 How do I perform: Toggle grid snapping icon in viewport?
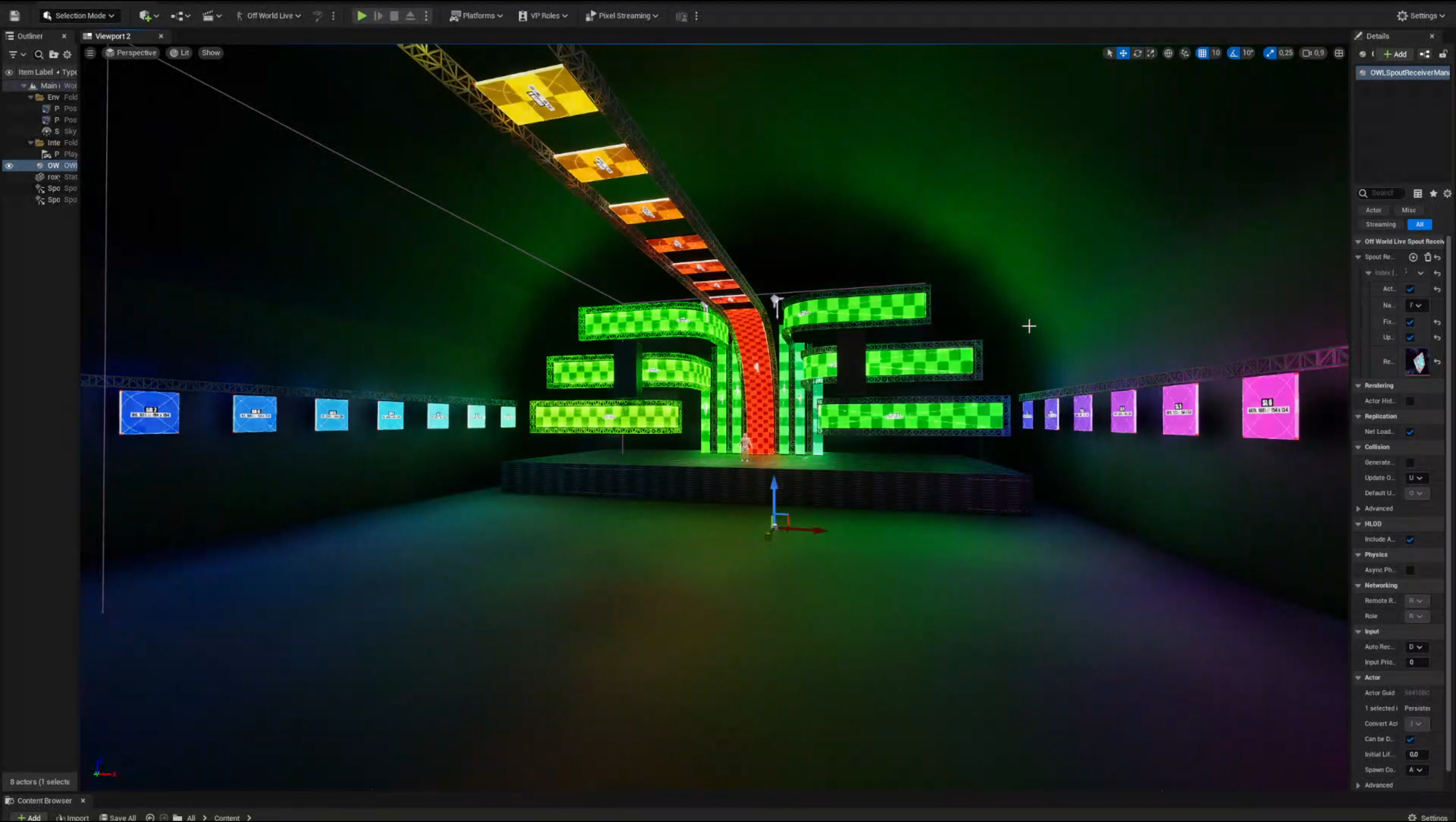click(x=1202, y=53)
